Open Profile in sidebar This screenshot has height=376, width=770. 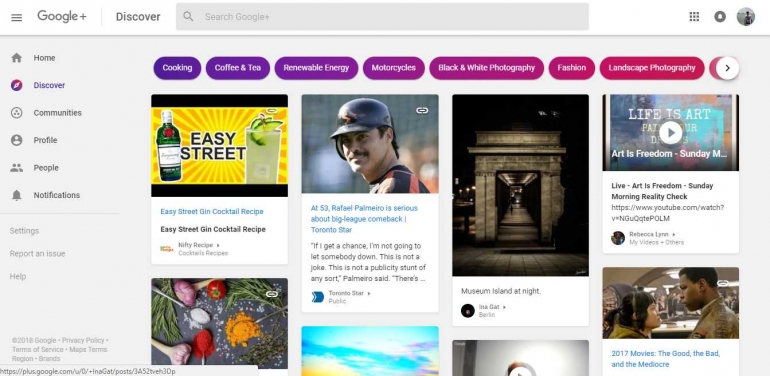pos(45,140)
